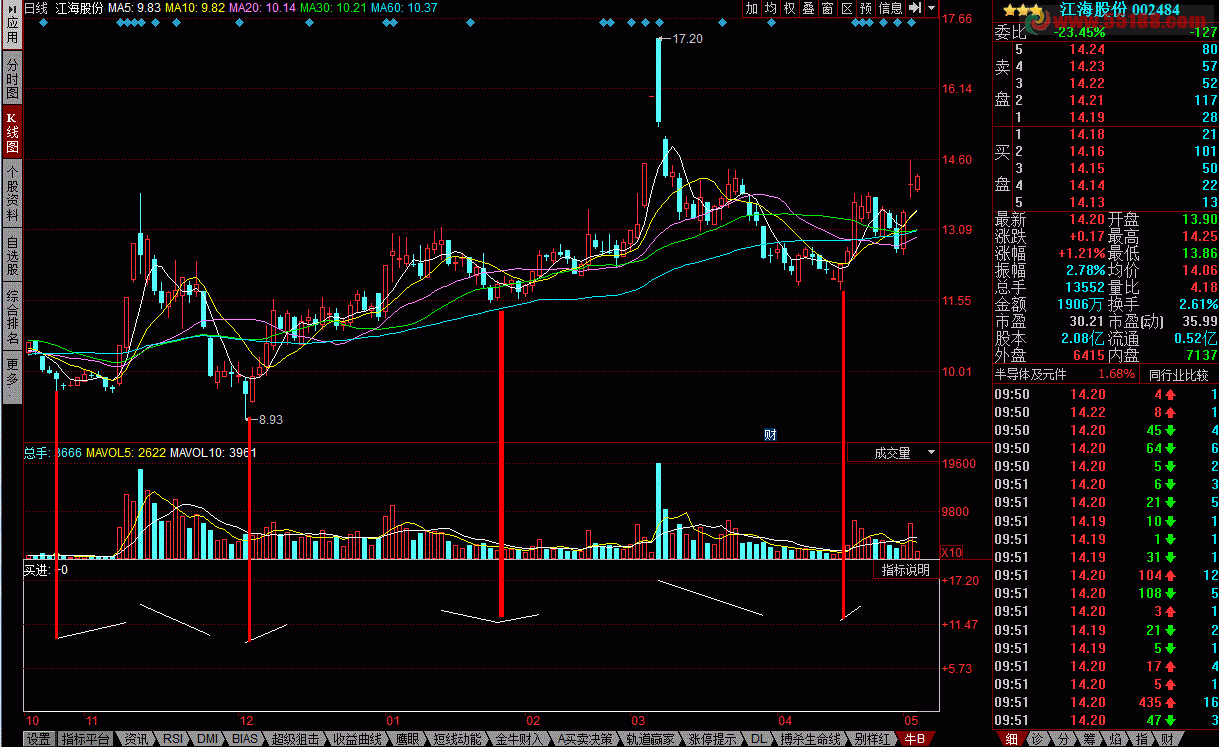
Task: Select the 焰 tab under the trade list
Action: pyautogui.click(x=1116, y=739)
